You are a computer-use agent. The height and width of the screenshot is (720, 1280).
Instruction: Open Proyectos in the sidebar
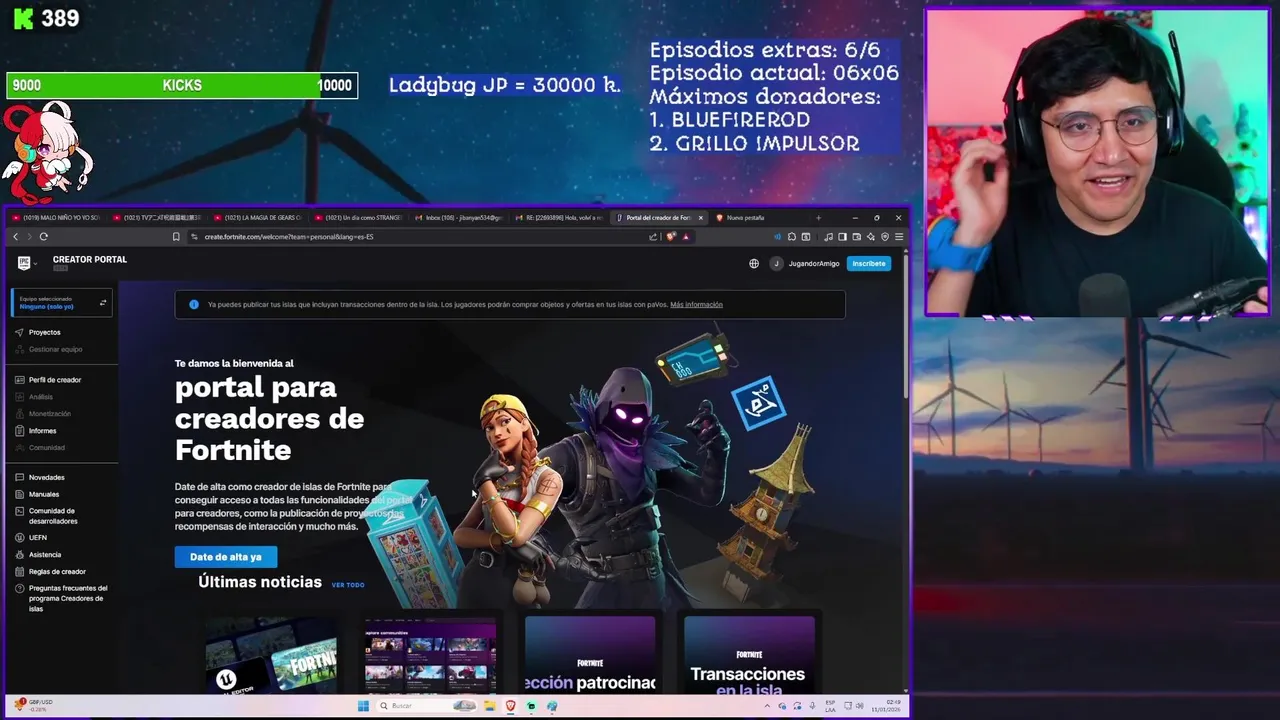[44, 332]
